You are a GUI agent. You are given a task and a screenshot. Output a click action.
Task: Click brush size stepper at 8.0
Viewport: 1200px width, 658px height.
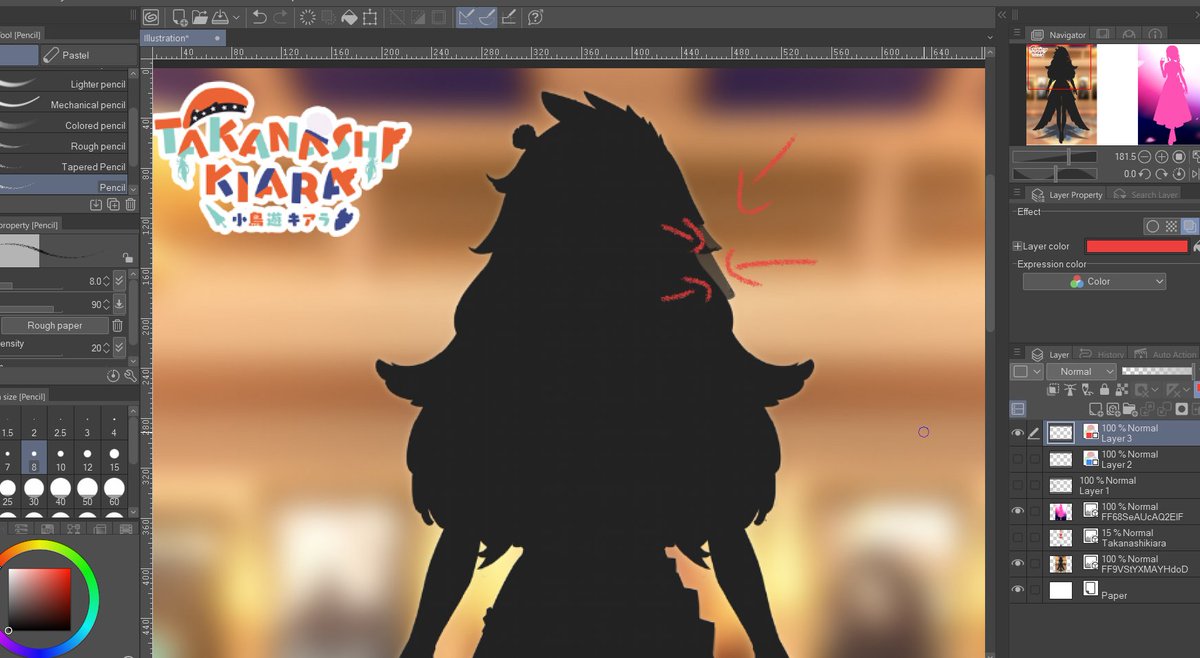click(106, 282)
